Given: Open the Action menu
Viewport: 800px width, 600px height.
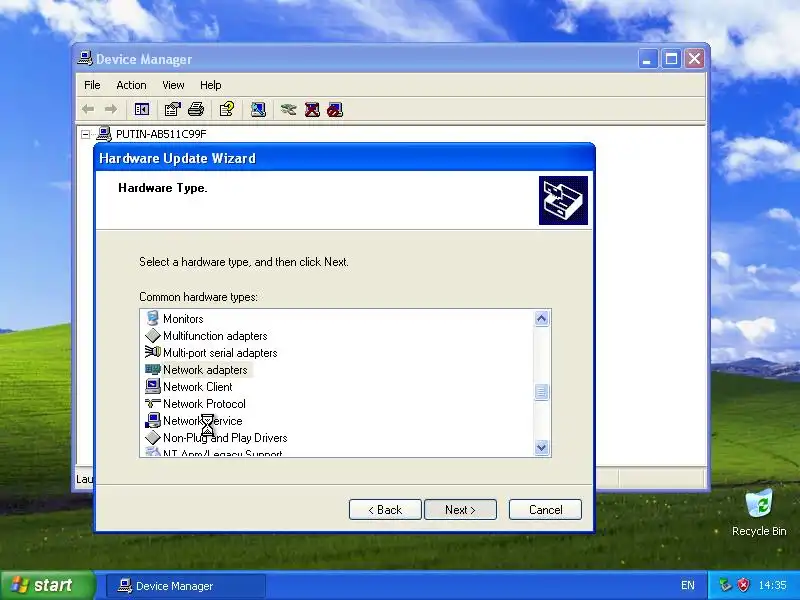Looking at the screenshot, I should (x=131, y=85).
